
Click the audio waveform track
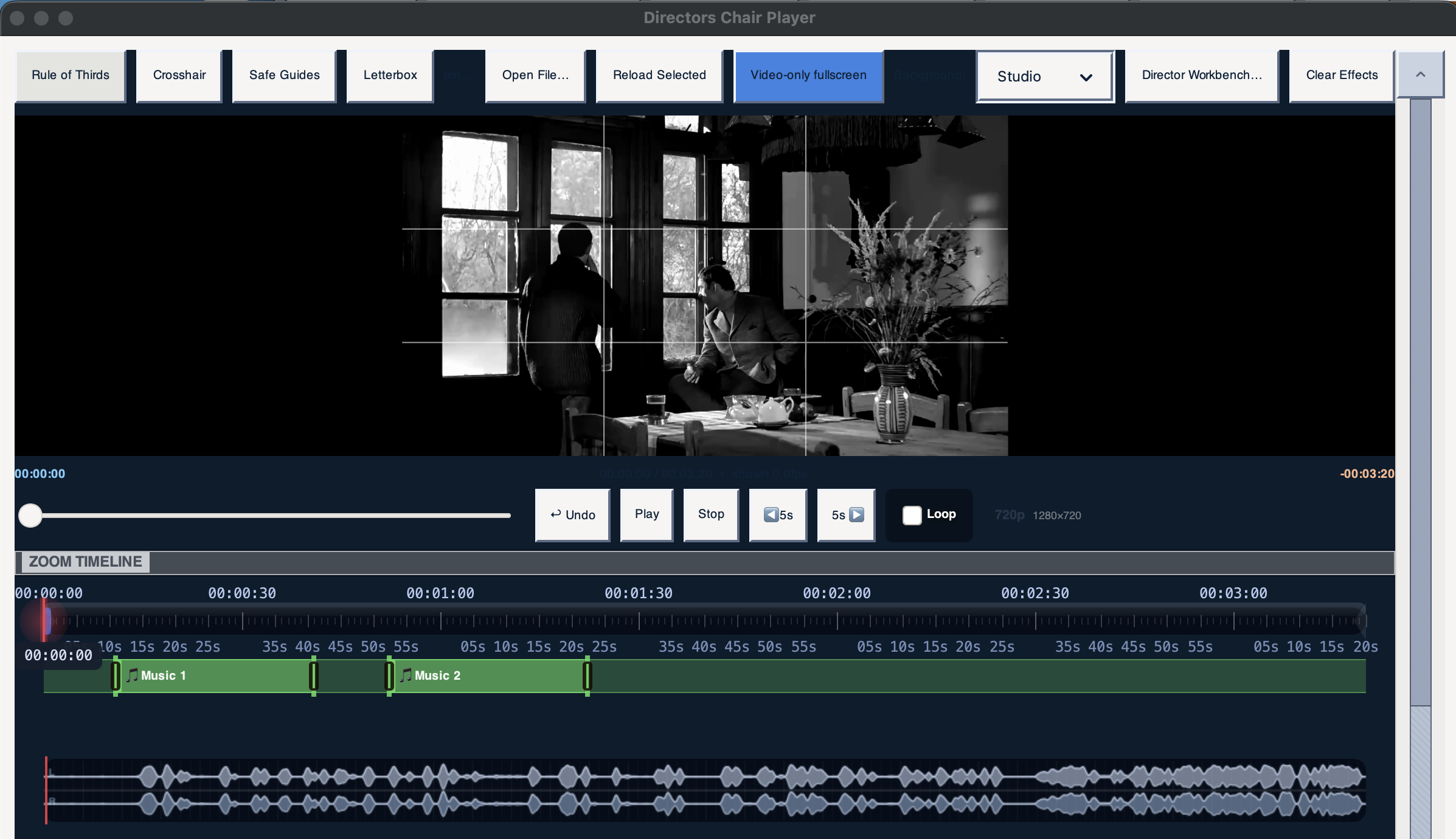pyautogui.click(x=705, y=790)
